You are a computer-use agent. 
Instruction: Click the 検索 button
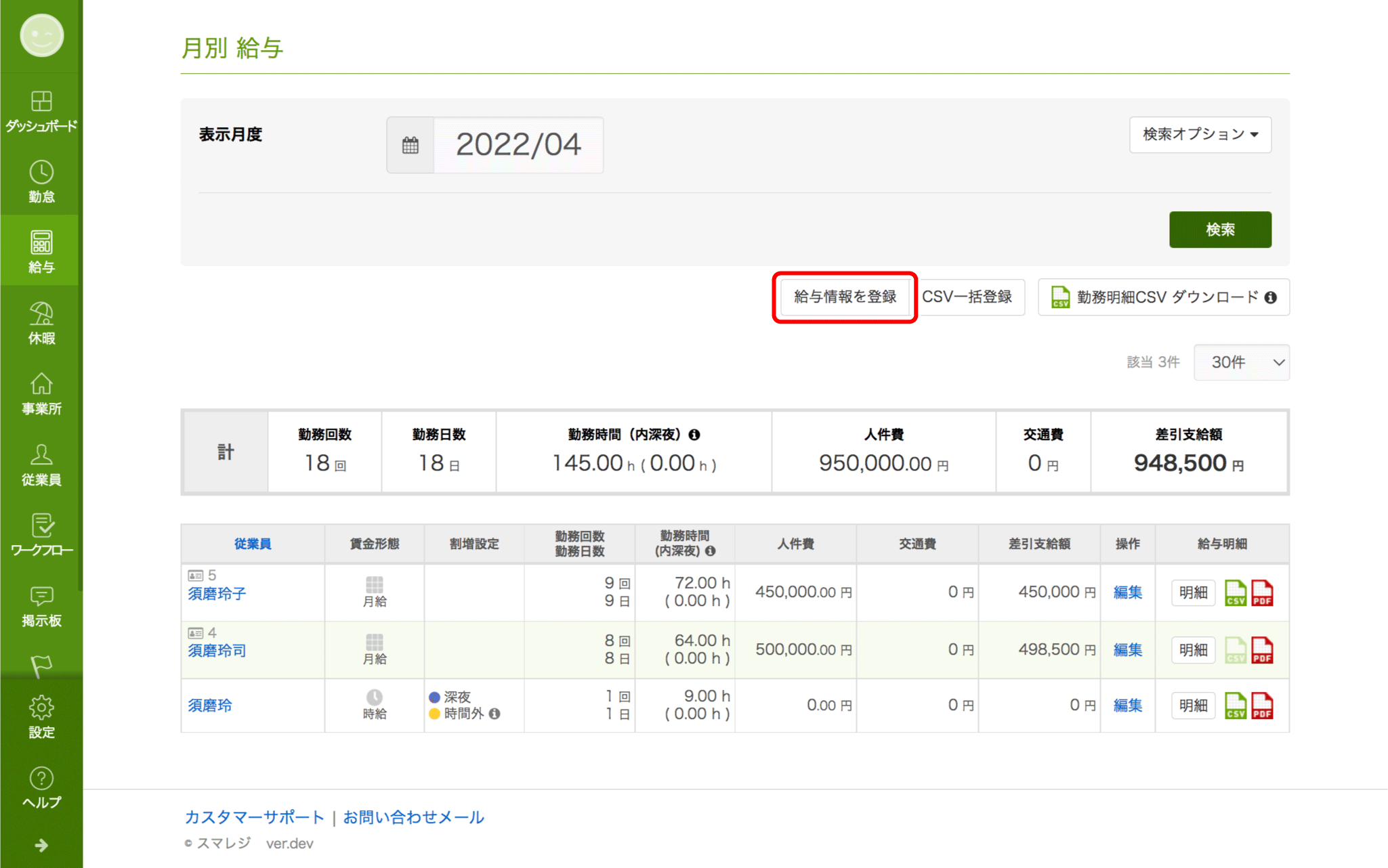(1220, 230)
